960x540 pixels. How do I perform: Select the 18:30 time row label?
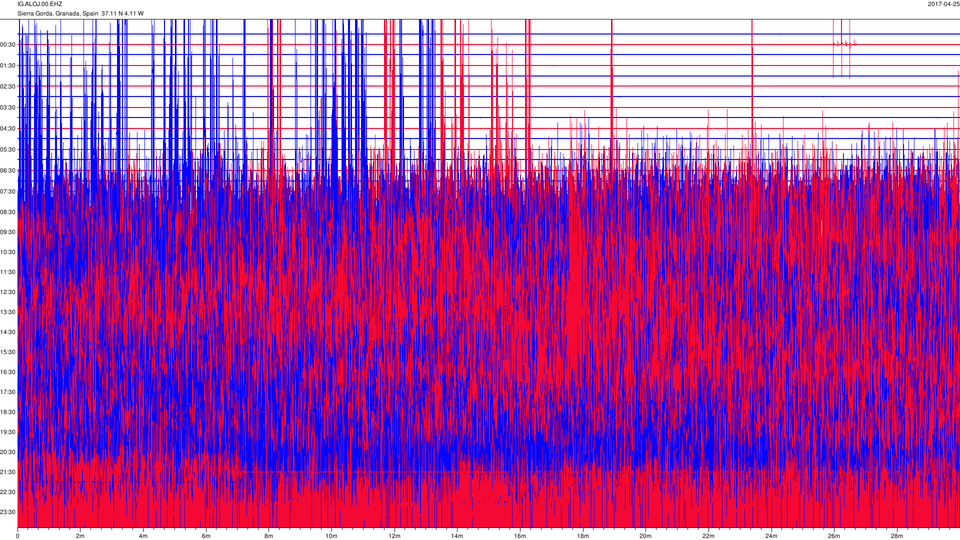(8, 412)
